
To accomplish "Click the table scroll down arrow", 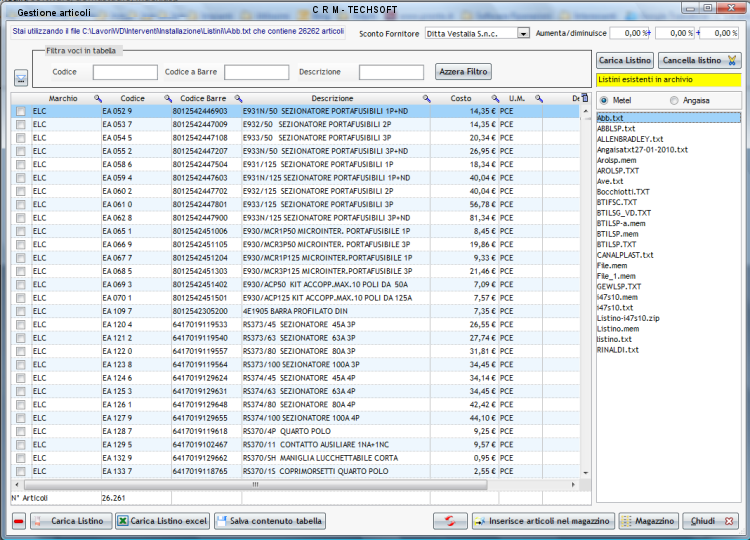I will (586, 473).
